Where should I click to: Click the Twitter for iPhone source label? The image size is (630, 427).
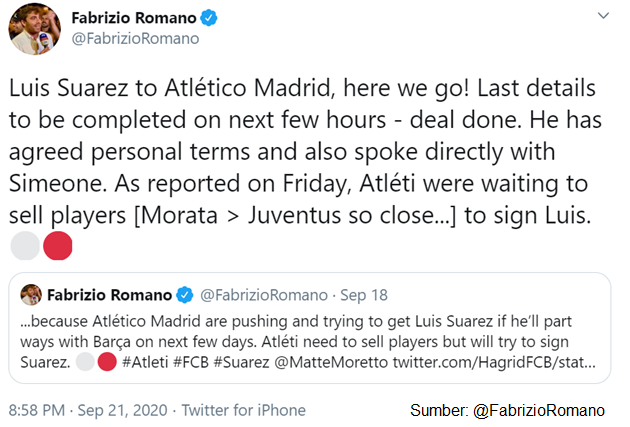pyautogui.click(x=244, y=409)
